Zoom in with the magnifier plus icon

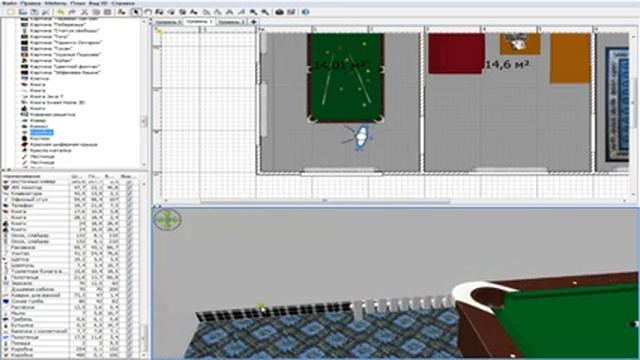pos(253,12)
